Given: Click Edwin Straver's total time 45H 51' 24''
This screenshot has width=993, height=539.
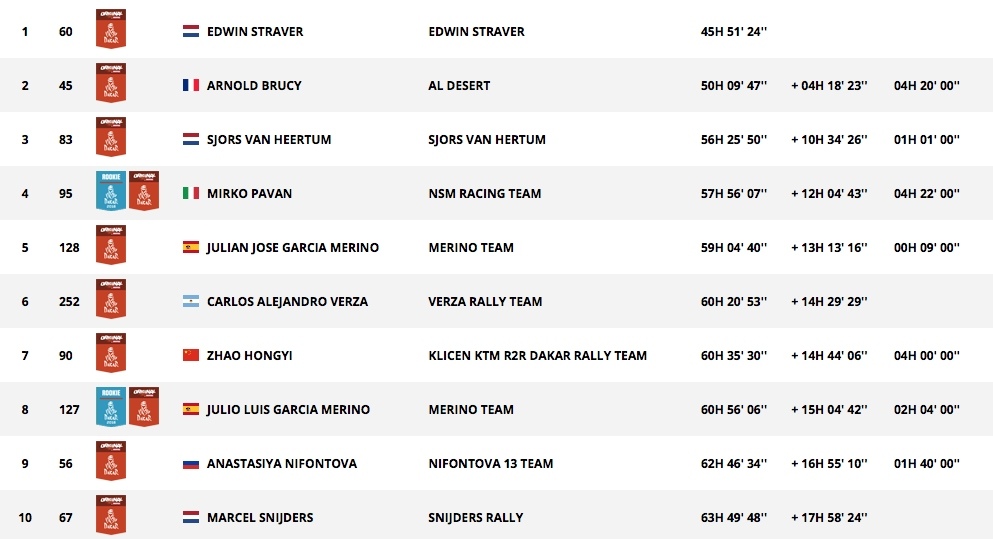Looking at the screenshot, I should click(734, 32).
